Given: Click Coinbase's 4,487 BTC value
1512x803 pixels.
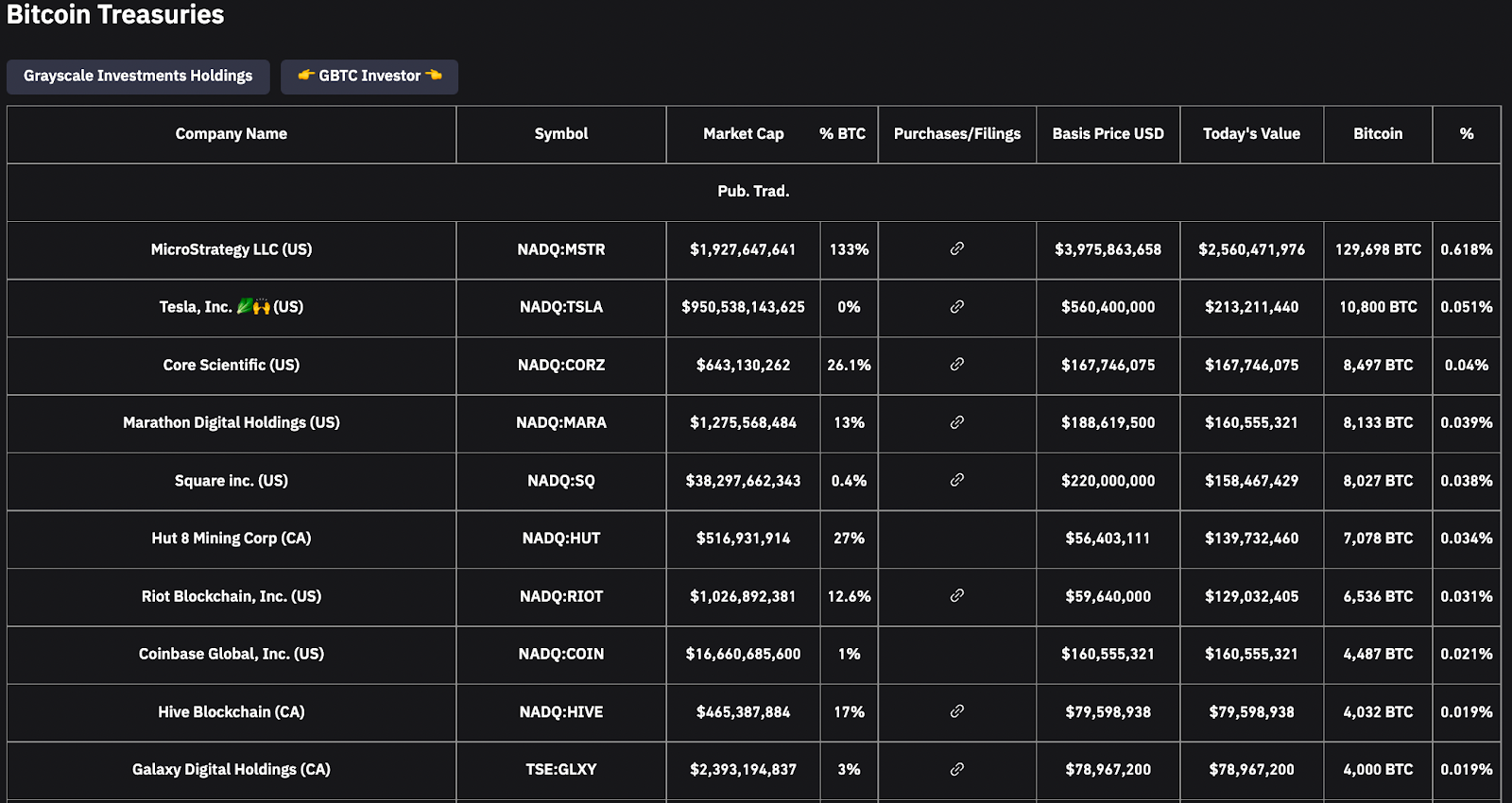Looking at the screenshot, I should coord(1378,654).
